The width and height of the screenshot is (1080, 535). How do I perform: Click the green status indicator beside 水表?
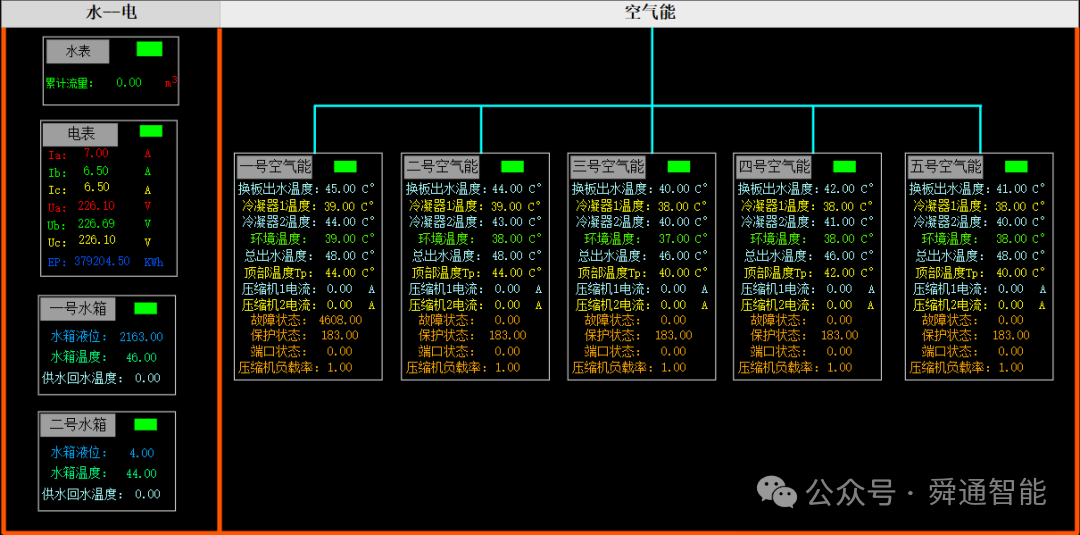(x=149, y=49)
